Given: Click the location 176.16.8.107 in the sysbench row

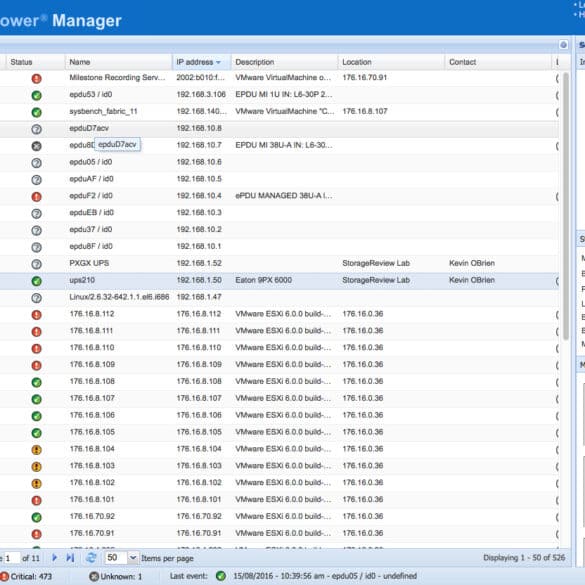Looking at the screenshot, I should (365, 111).
